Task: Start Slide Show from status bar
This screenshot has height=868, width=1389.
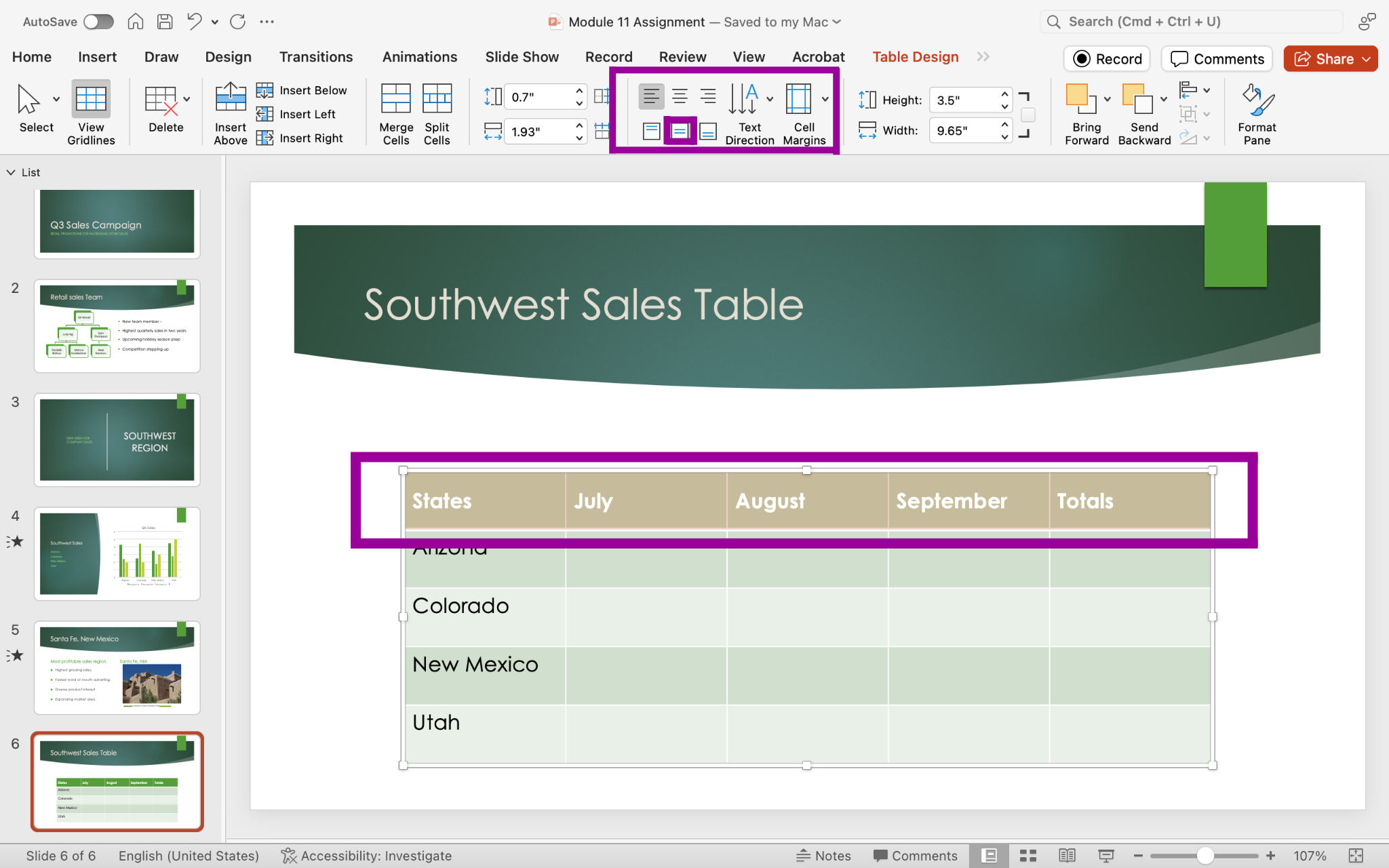Action: pos(1106,856)
